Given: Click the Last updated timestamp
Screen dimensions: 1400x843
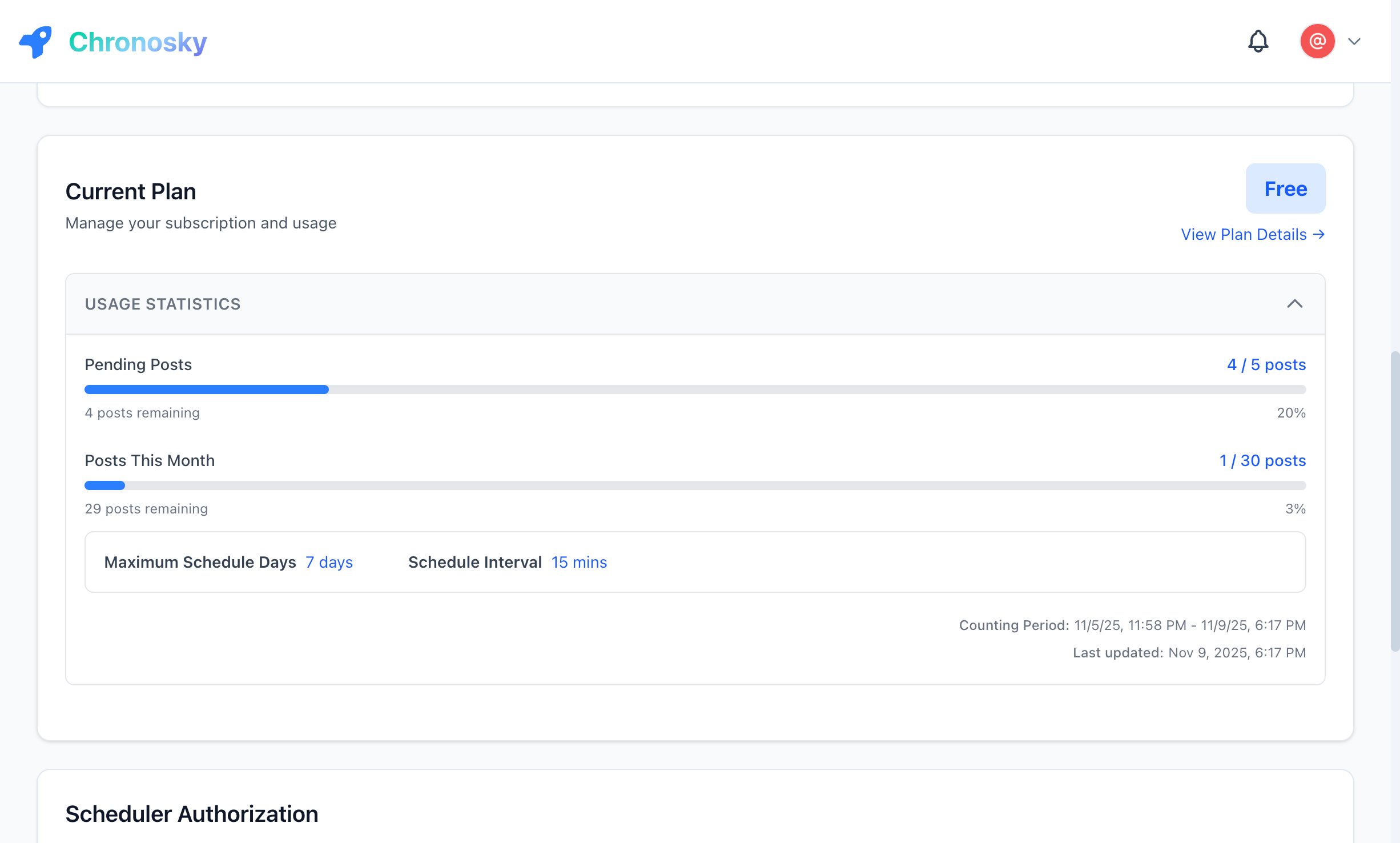Looking at the screenshot, I should pyautogui.click(x=1189, y=652).
